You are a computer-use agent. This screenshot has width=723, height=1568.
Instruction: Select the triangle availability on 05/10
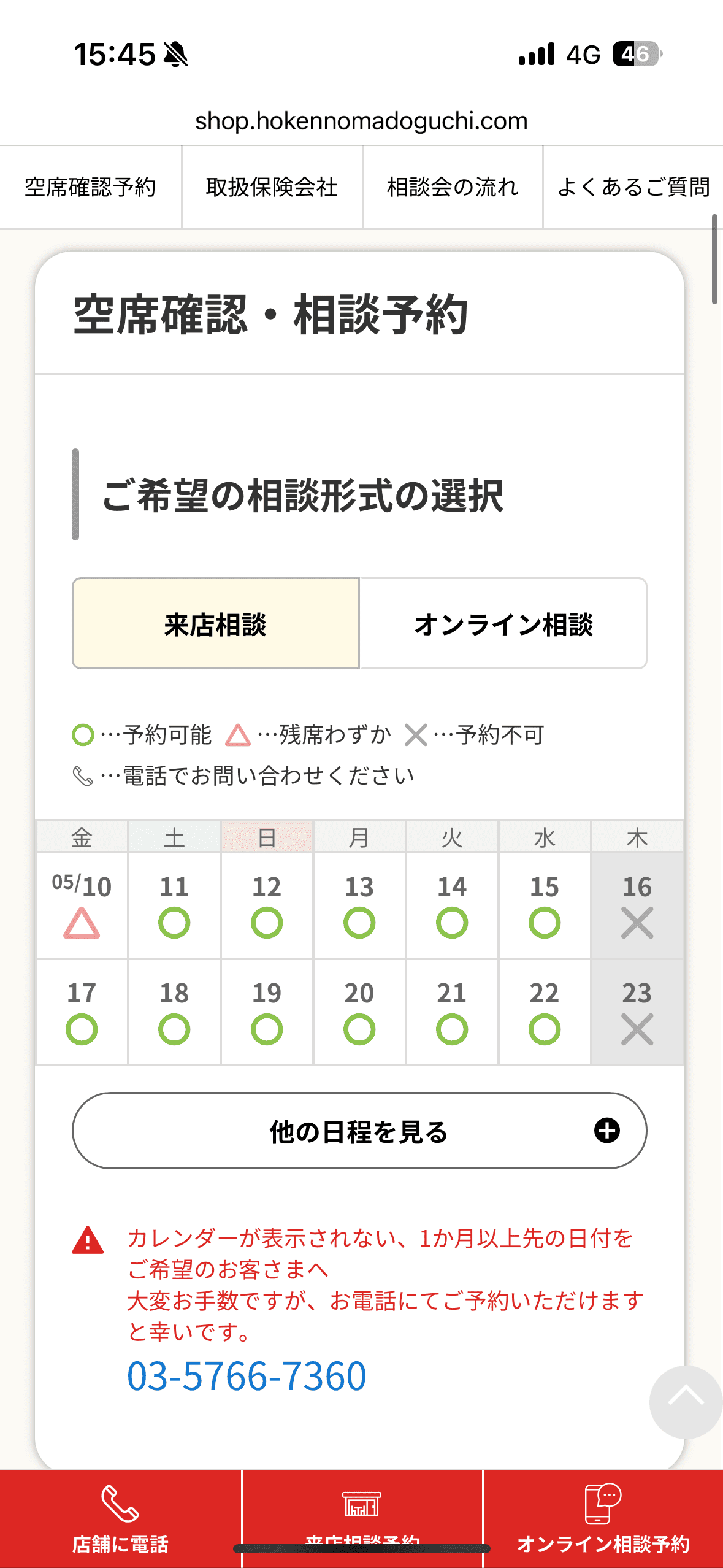82,923
